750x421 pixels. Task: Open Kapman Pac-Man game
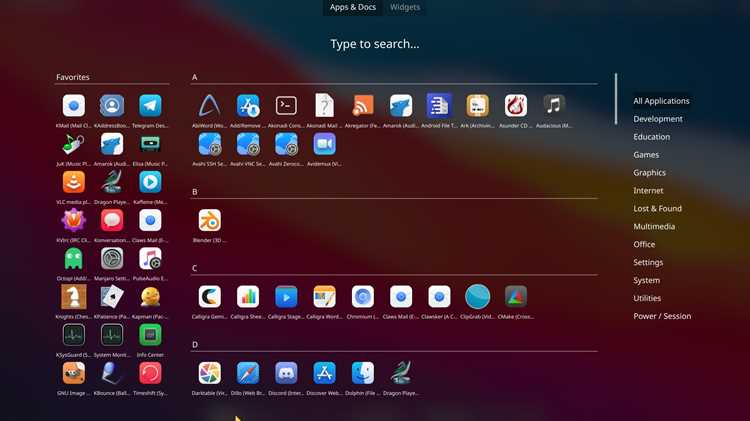pyautogui.click(x=150, y=297)
